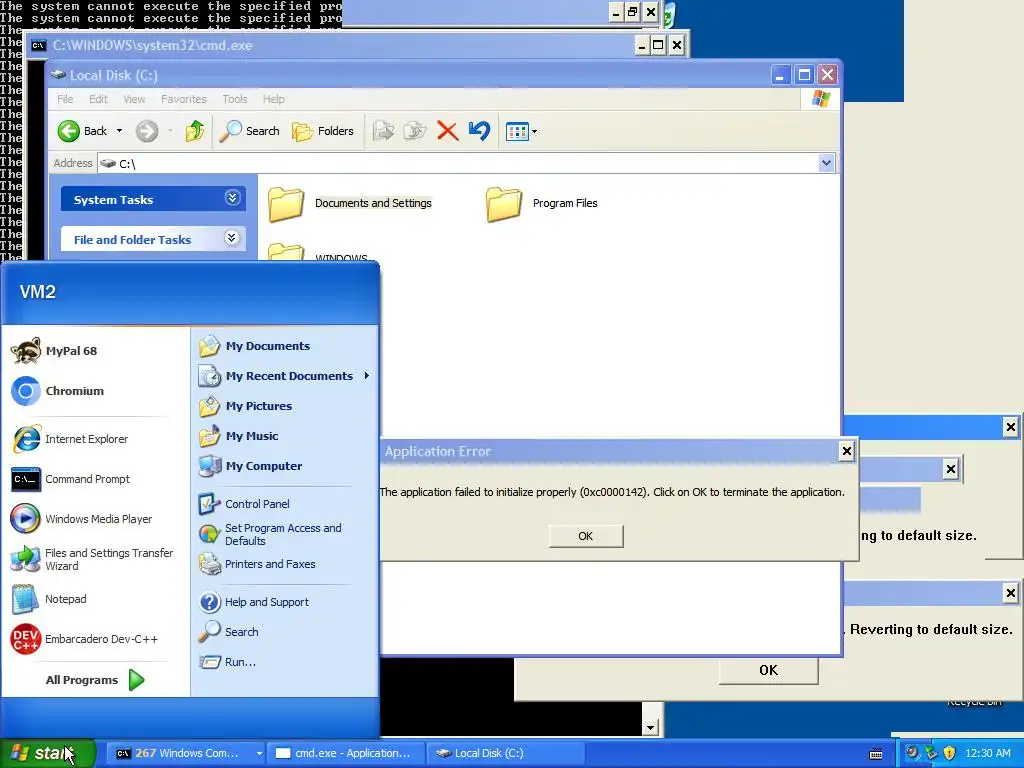Screen dimensions: 1024x768
Task: Open Back button history dropdown arrow
Action: click(119, 131)
